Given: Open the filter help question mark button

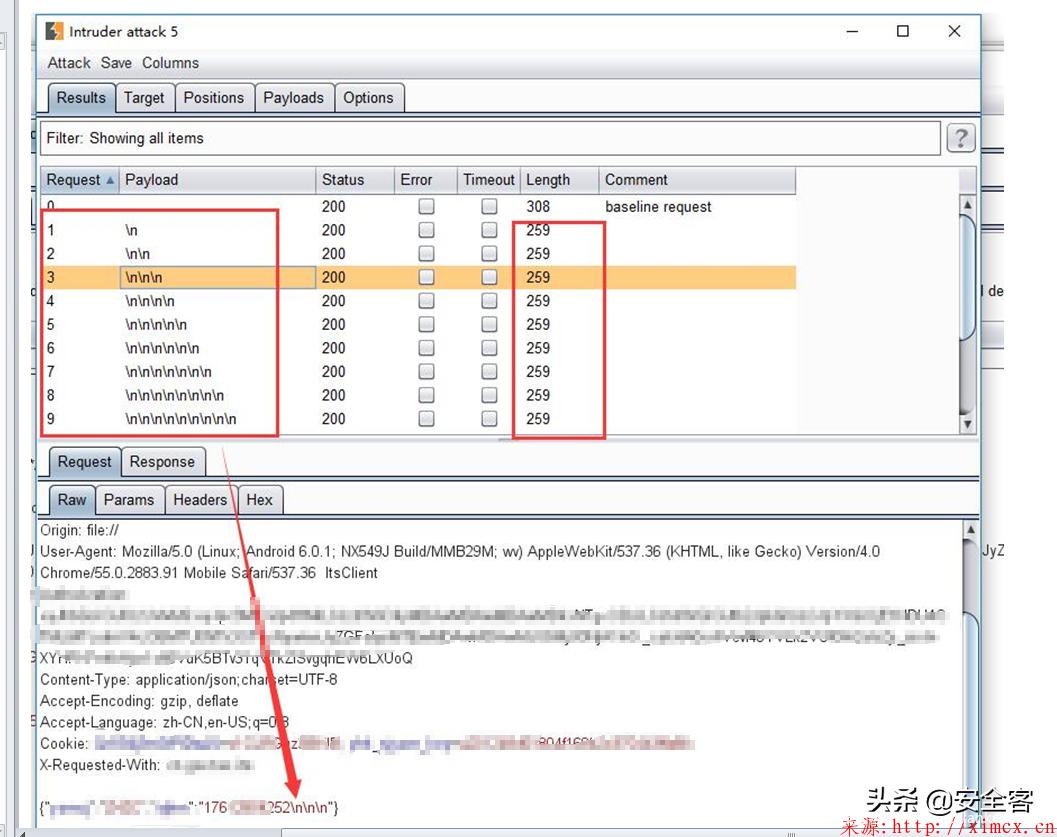Looking at the screenshot, I should point(961,138).
